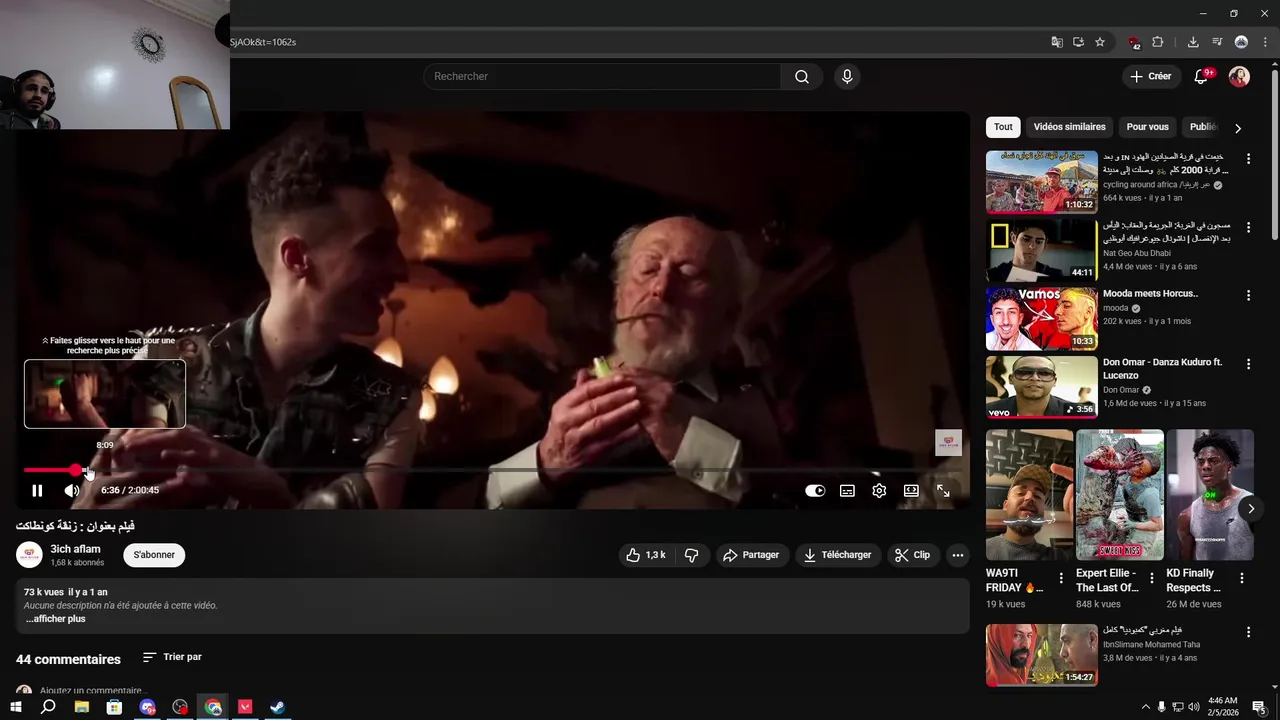This screenshot has height=720, width=1280.
Task: Open more actions three-dots under video
Action: pyautogui.click(x=957, y=555)
